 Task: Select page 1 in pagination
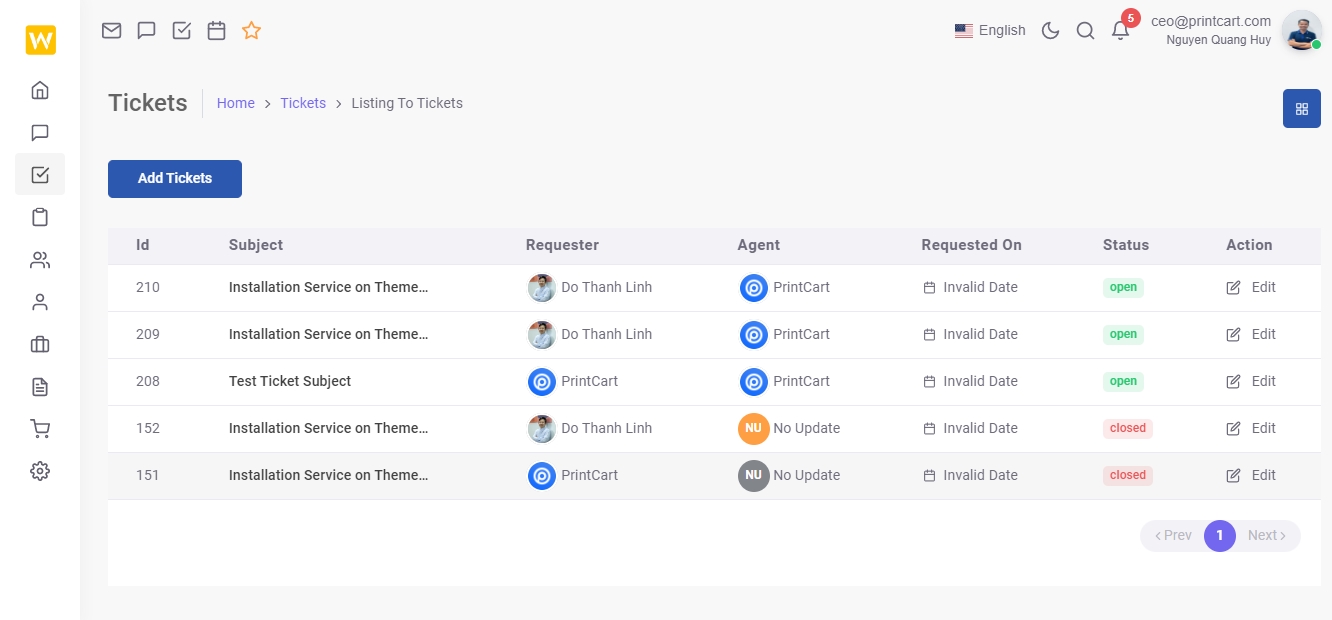(1220, 535)
